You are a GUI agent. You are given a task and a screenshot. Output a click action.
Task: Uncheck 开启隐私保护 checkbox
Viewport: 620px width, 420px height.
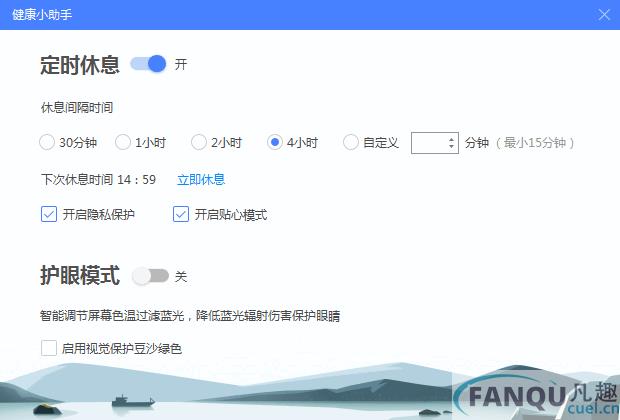pos(49,214)
